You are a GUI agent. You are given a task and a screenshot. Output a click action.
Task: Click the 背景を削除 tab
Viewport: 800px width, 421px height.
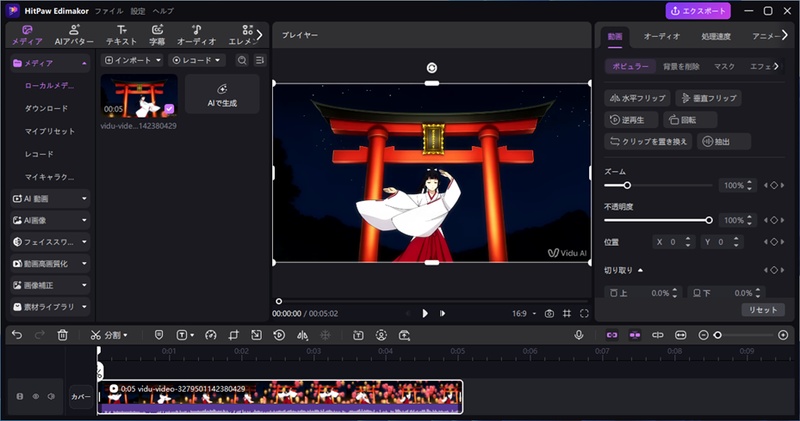click(681, 66)
